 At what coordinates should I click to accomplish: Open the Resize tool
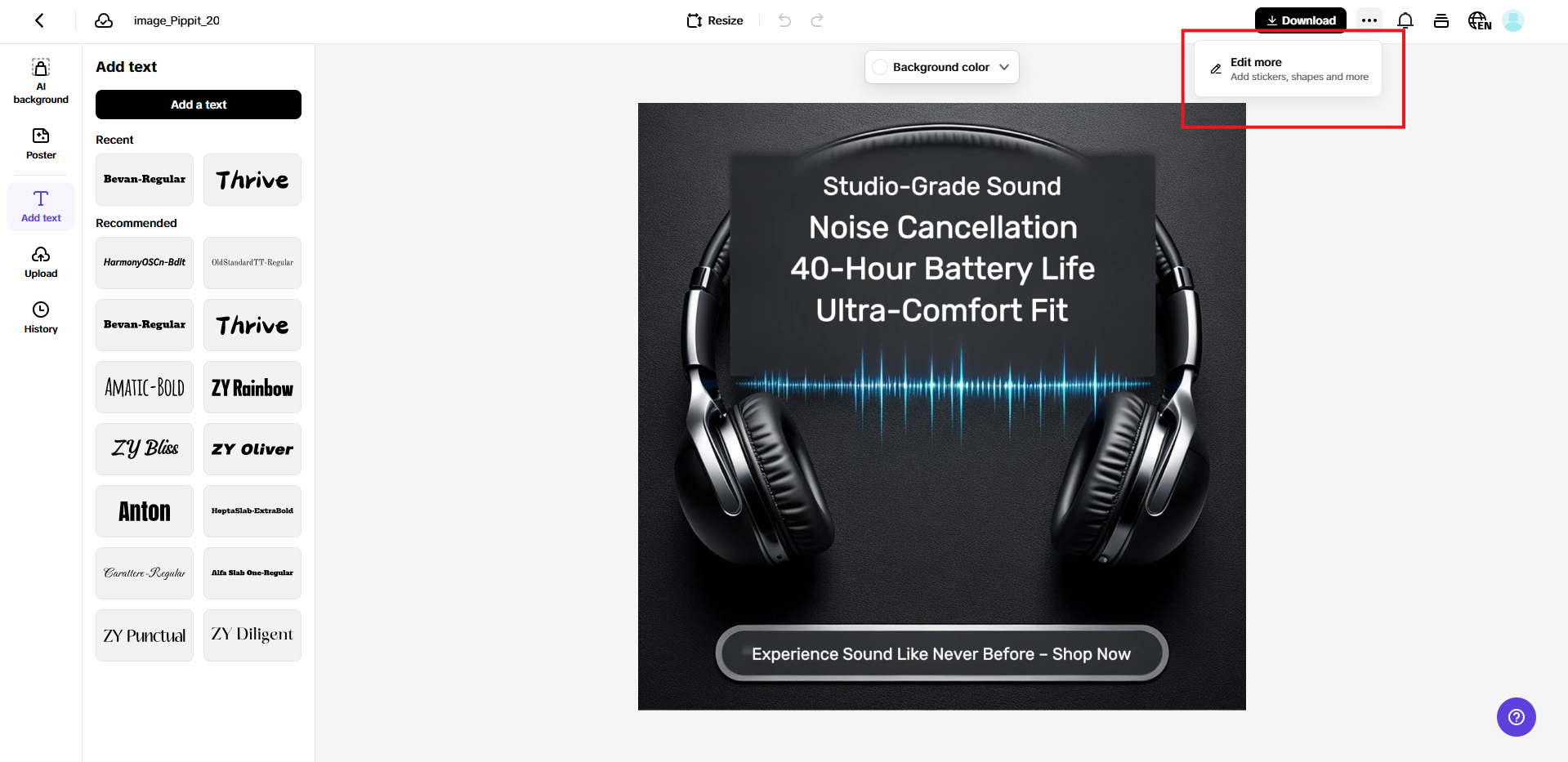[715, 20]
